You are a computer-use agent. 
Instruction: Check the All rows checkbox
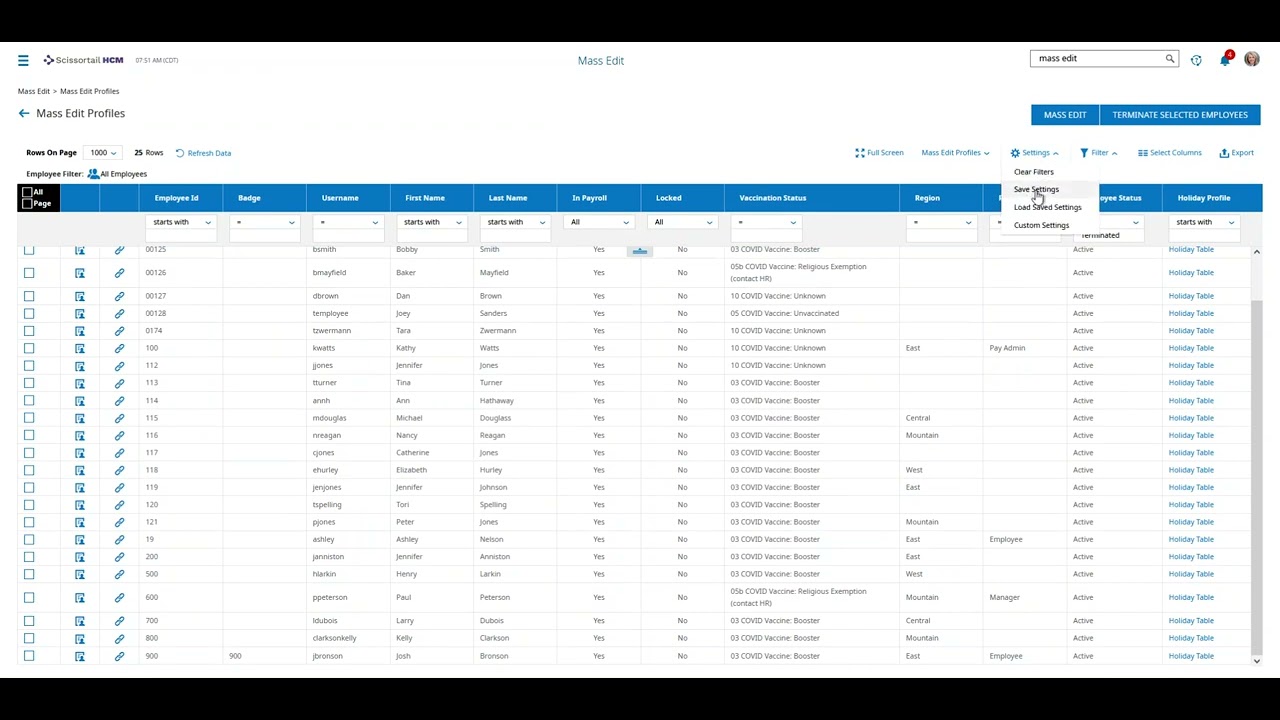point(27,192)
